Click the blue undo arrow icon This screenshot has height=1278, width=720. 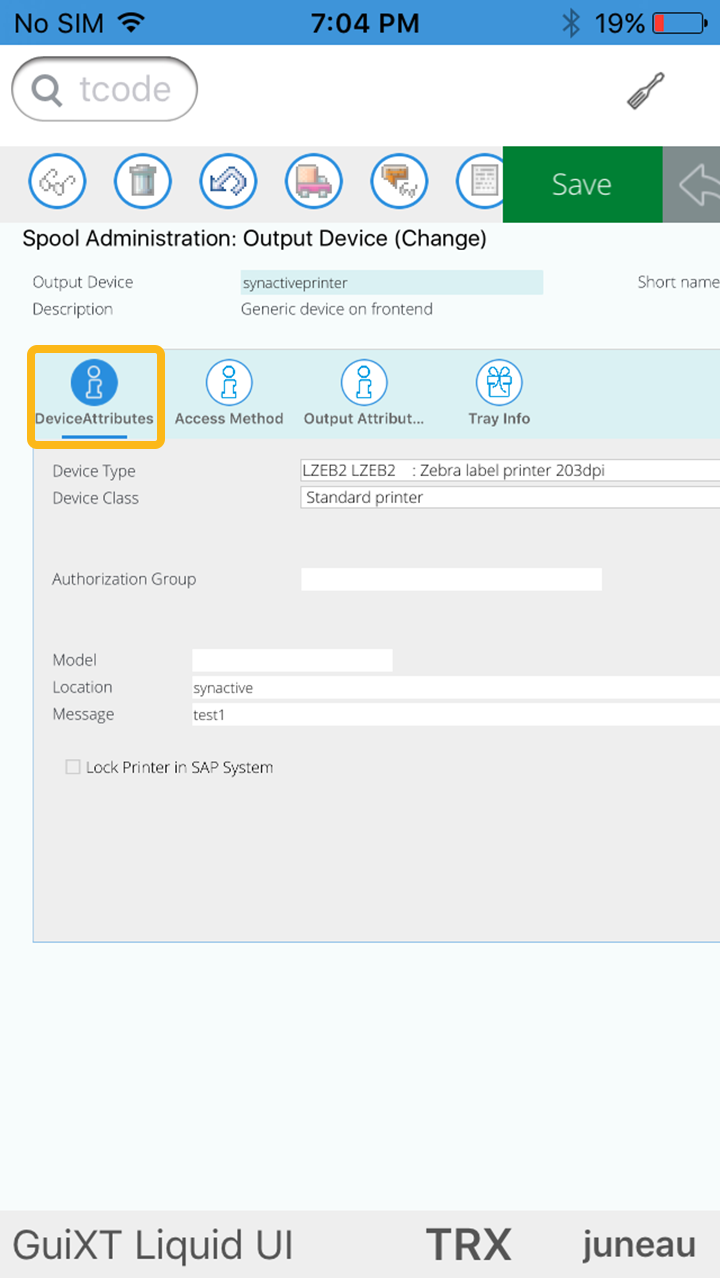(229, 183)
